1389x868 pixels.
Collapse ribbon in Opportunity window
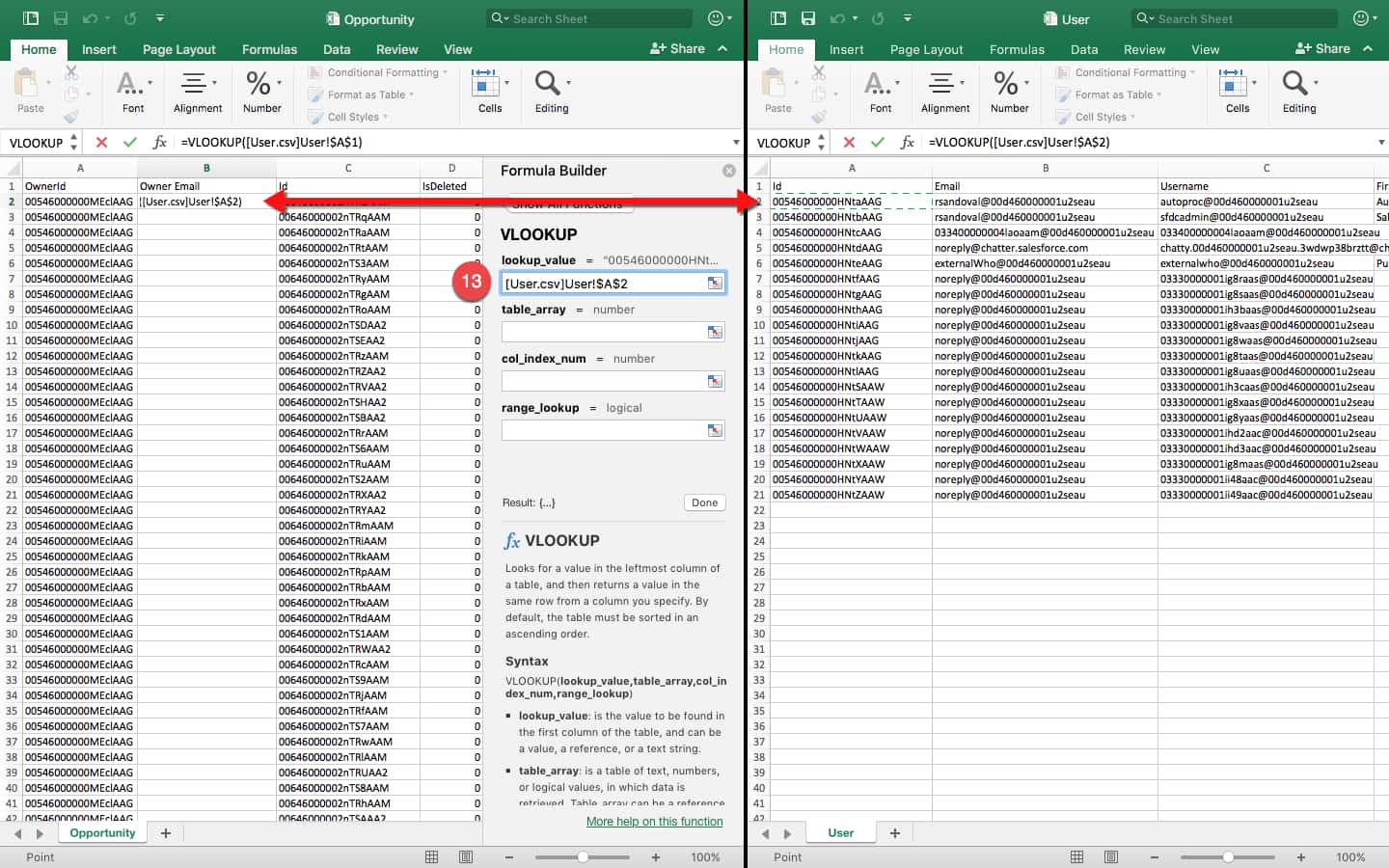tap(722, 48)
